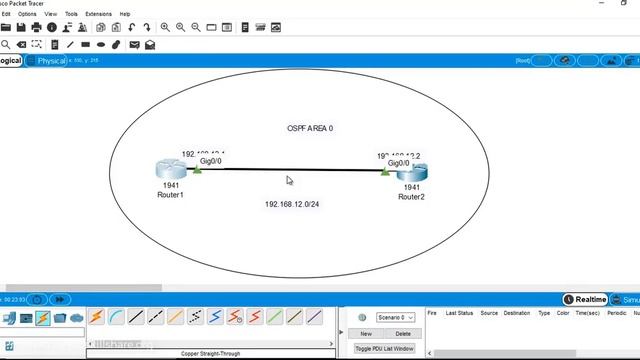
Task: Choose Serial DCE cable with clock
Action: (235, 317)
